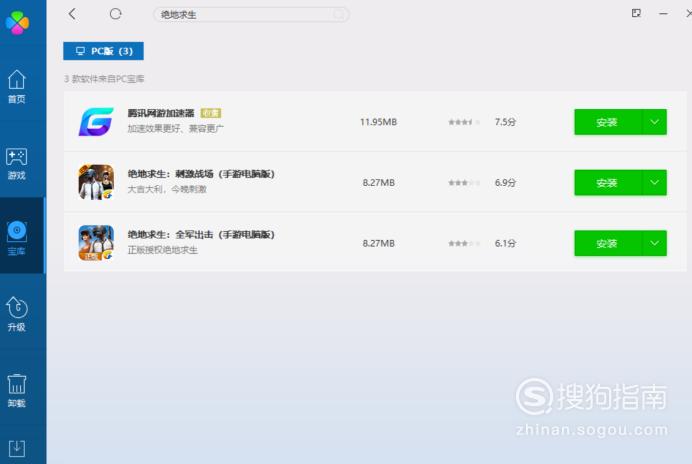Click the 6.1分 star rating
Screen dimensions: 692x464
click(x=464, y=243)
